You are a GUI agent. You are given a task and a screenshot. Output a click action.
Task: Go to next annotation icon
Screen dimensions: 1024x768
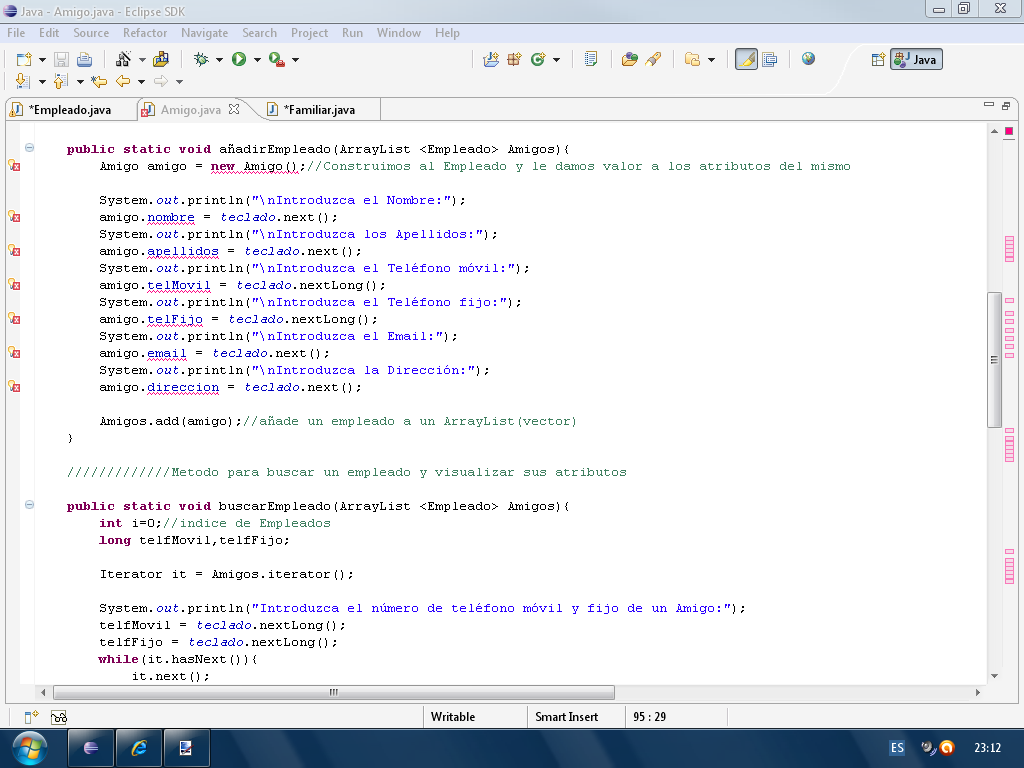[22, 81]
